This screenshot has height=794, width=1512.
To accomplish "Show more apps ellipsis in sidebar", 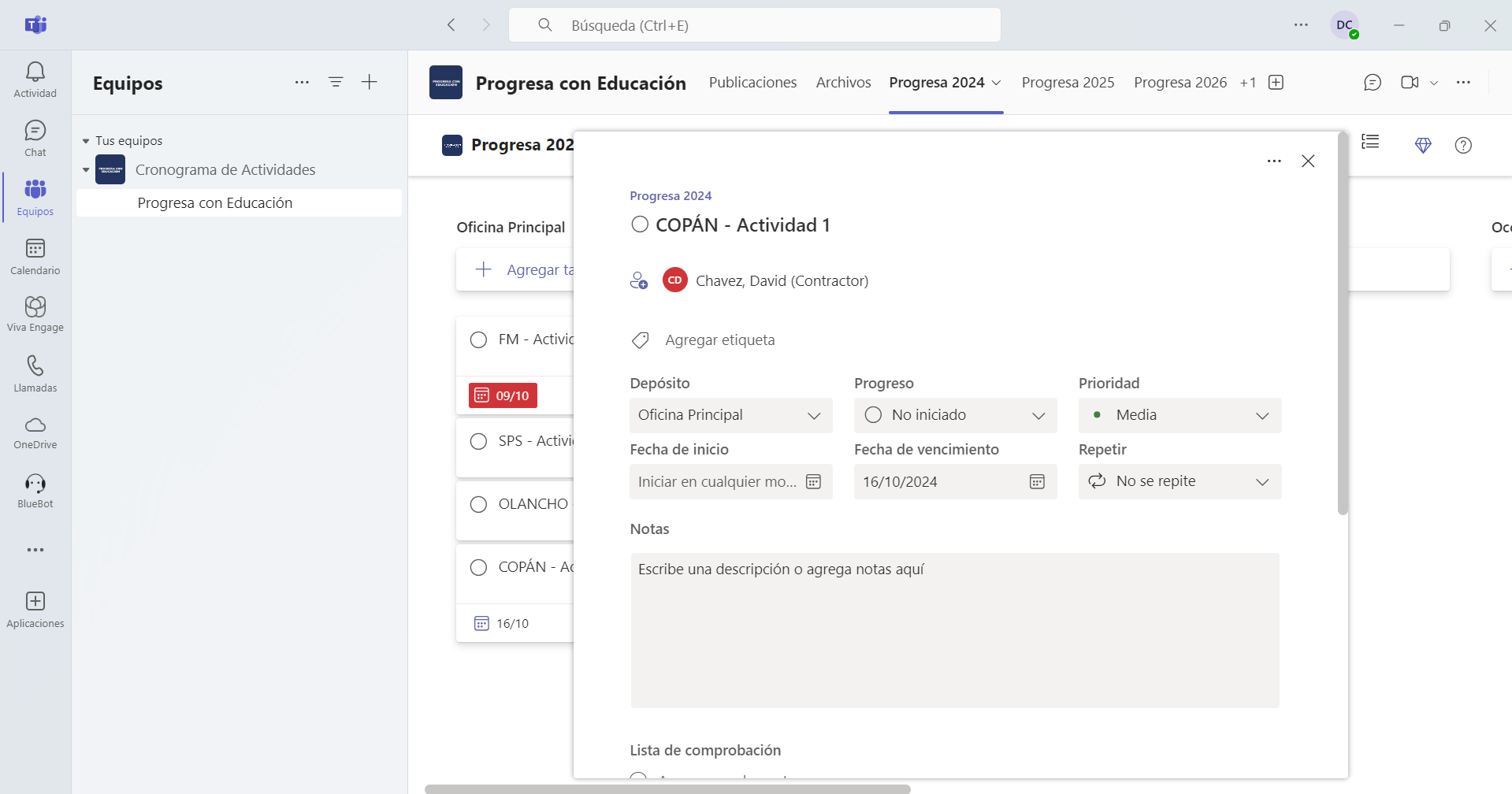I will coord(35,550).
